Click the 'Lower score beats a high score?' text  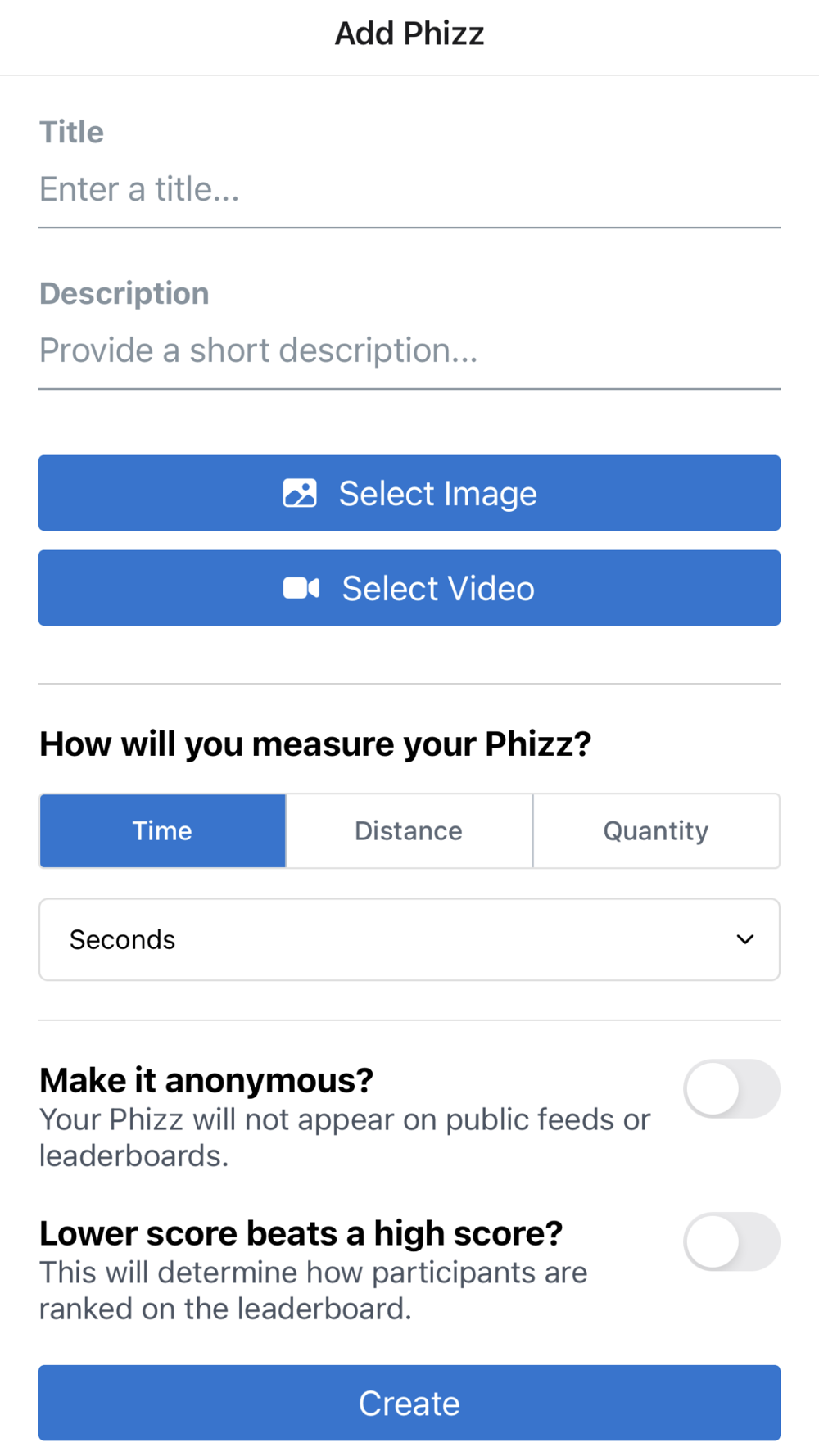pos(301,1233)
